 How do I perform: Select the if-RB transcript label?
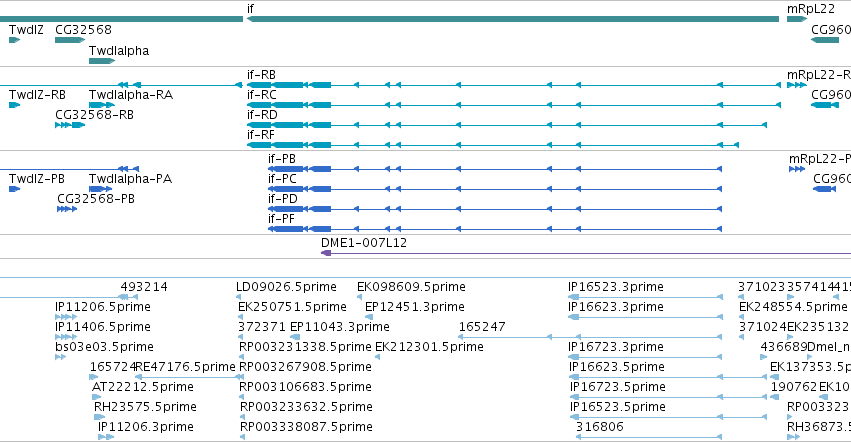262,74
